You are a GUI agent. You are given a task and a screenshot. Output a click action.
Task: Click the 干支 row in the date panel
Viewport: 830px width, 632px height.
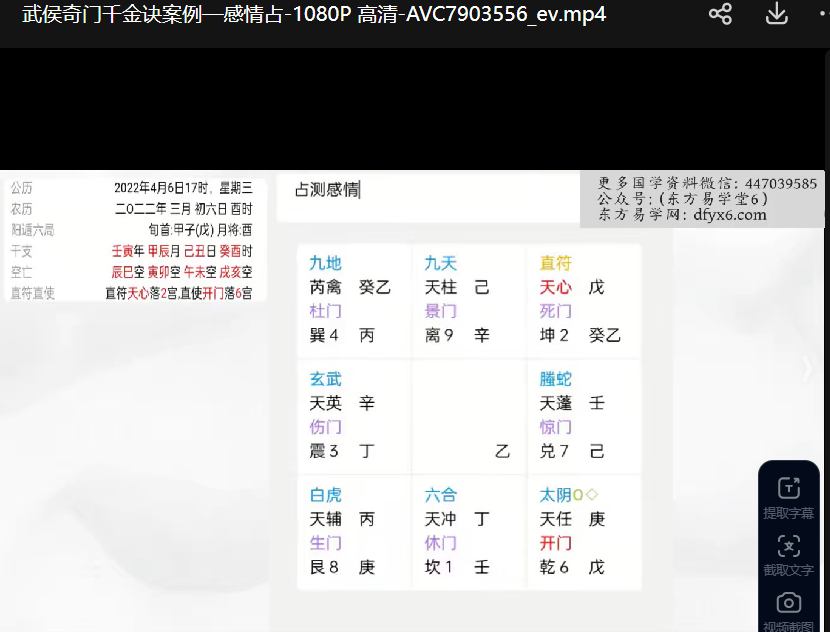[x=131, y=251]
